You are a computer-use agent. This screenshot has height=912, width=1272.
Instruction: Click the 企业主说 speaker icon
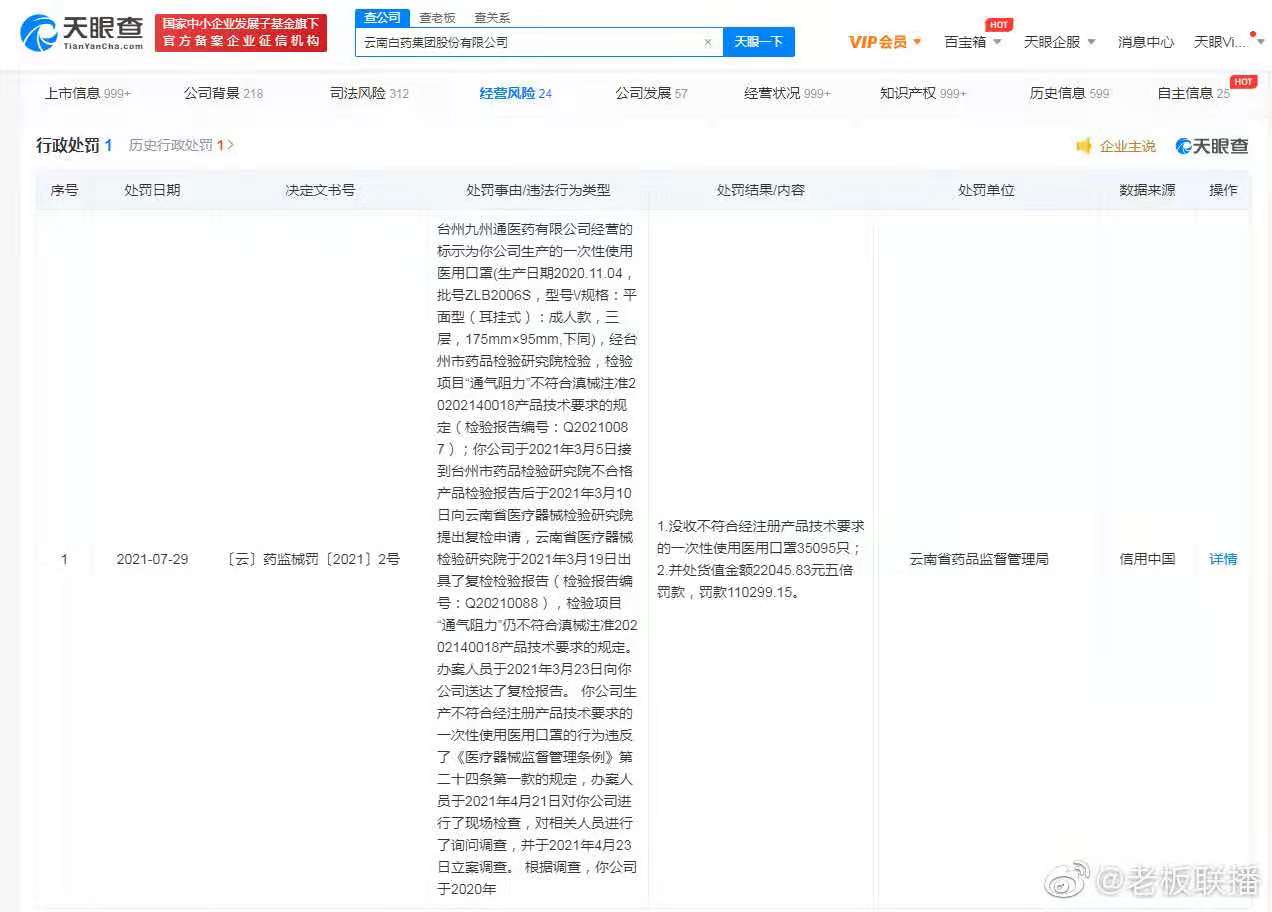click(1084, 146)
